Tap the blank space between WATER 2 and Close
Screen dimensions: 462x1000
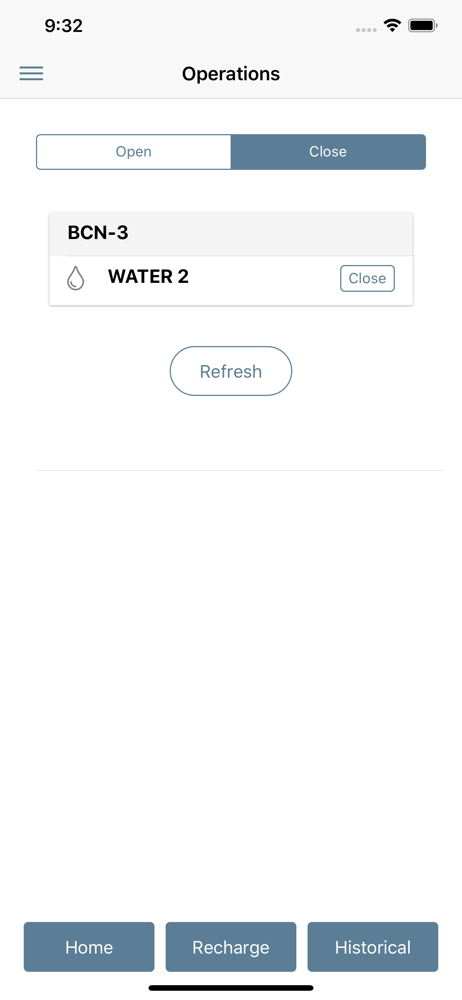(x=264, y=279)
